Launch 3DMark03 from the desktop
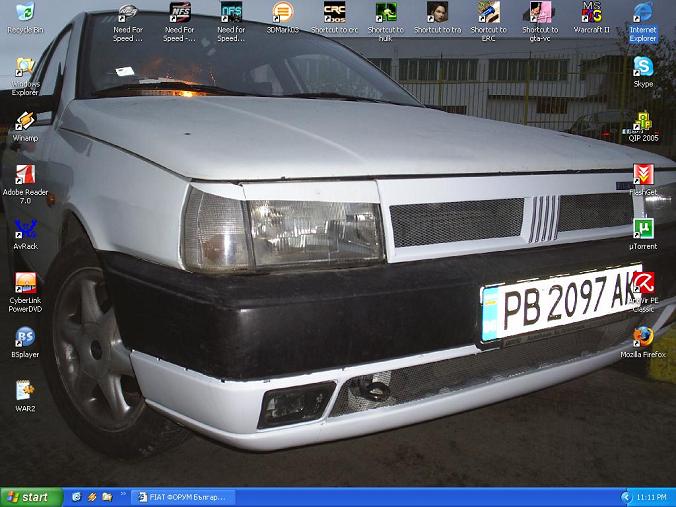676x507 pixels. pyautogui.click(x=283, y=14)
